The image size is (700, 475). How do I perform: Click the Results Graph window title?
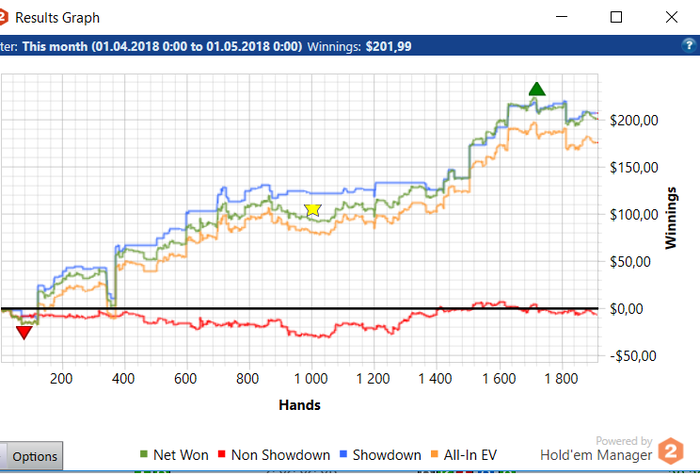tap(57, 18)
